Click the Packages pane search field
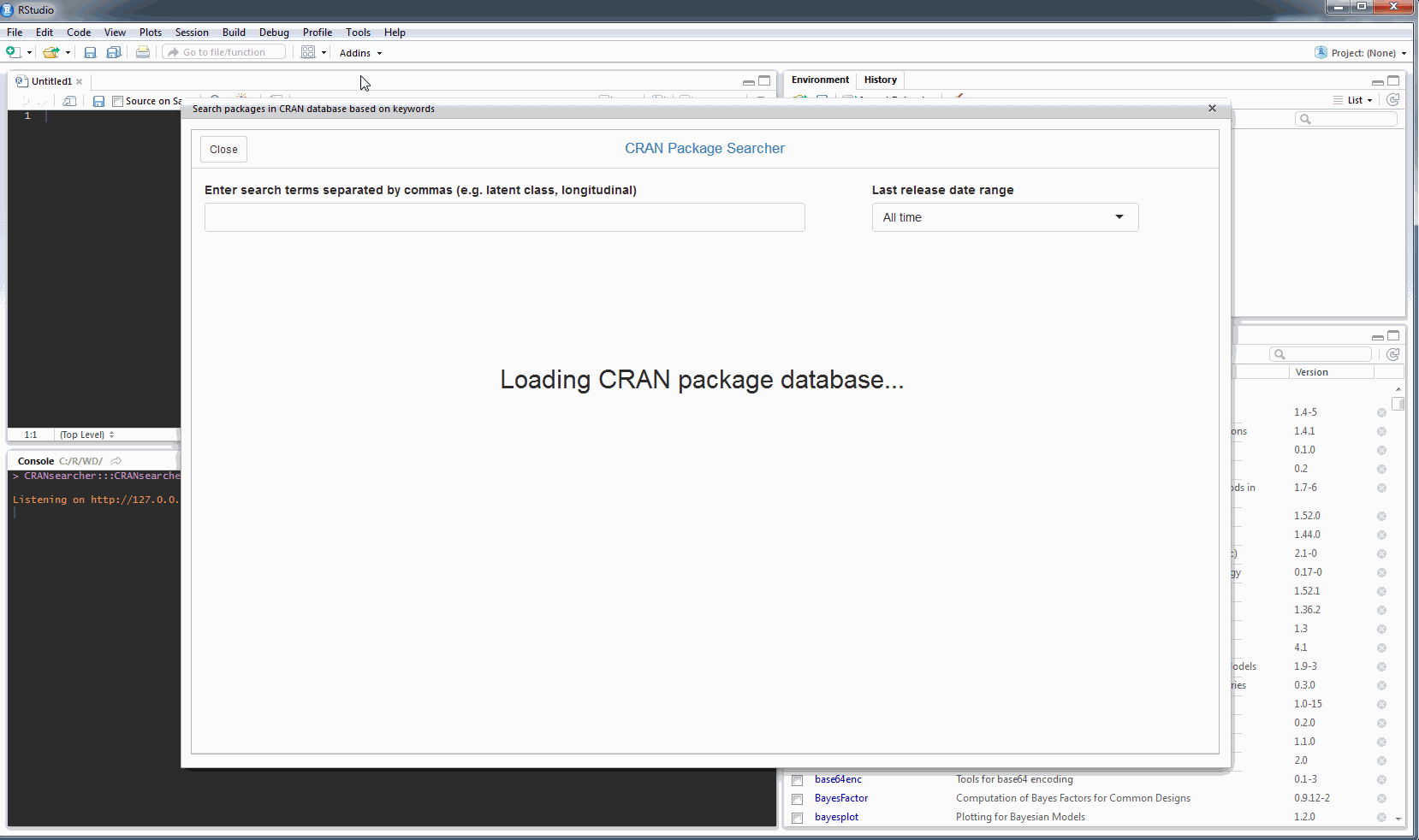1419x840 pixels. pyautogui.click(x=1321, y=354)
